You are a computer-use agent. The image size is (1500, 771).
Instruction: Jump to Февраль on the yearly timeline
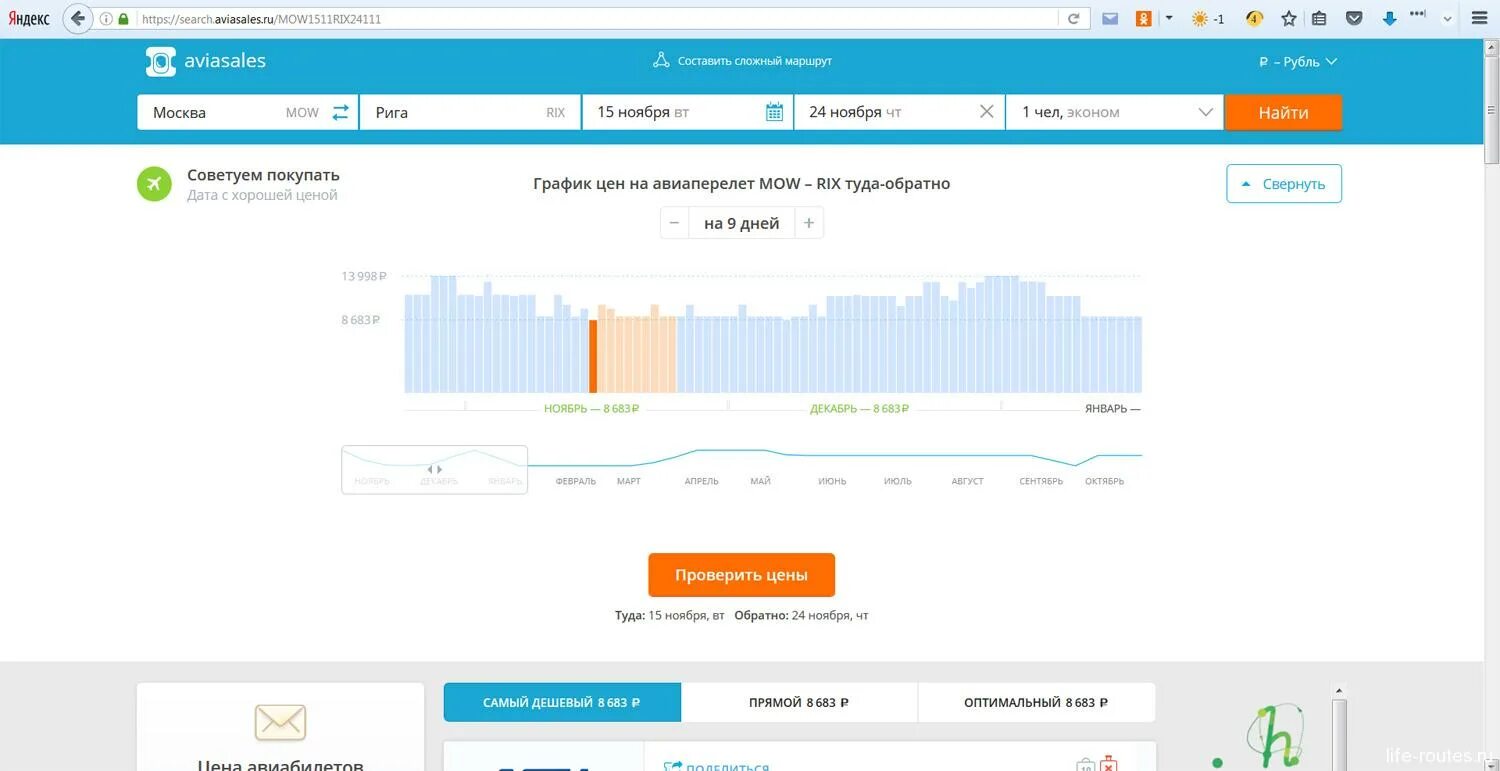click(575, 481)
